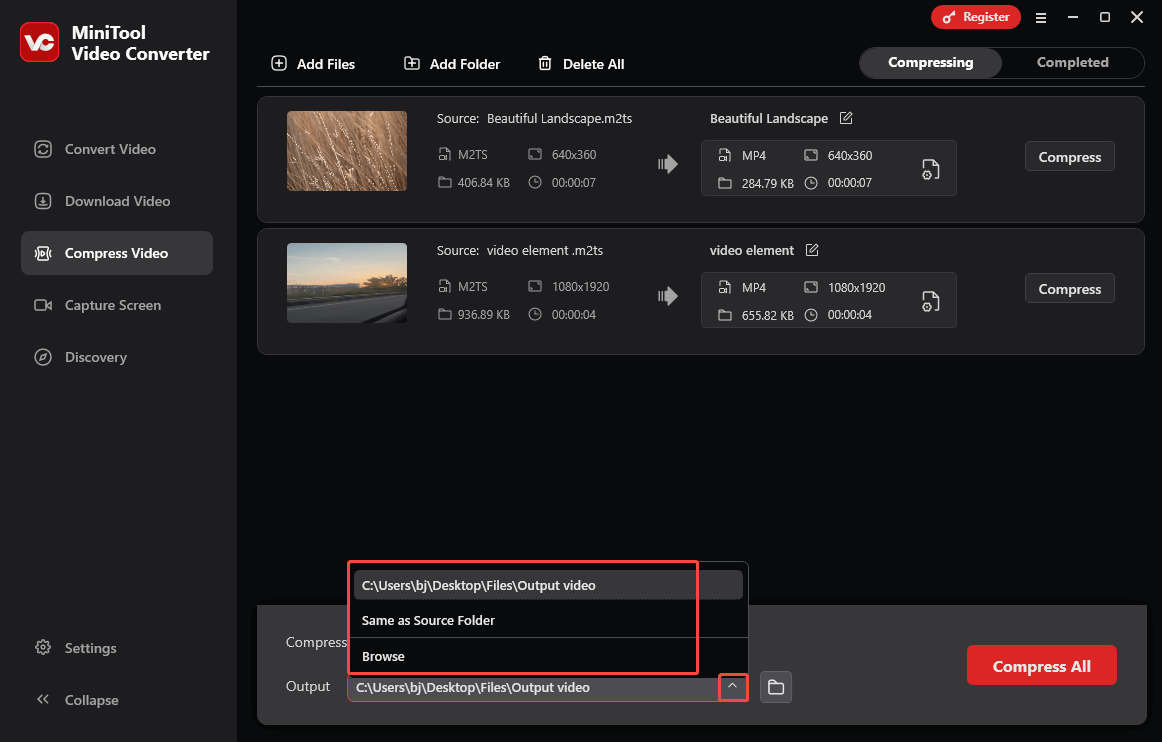The width and height of the screenshot is (1162, 742).
Task: Click the 936.89 KB source size
Action: coord(483,314)
